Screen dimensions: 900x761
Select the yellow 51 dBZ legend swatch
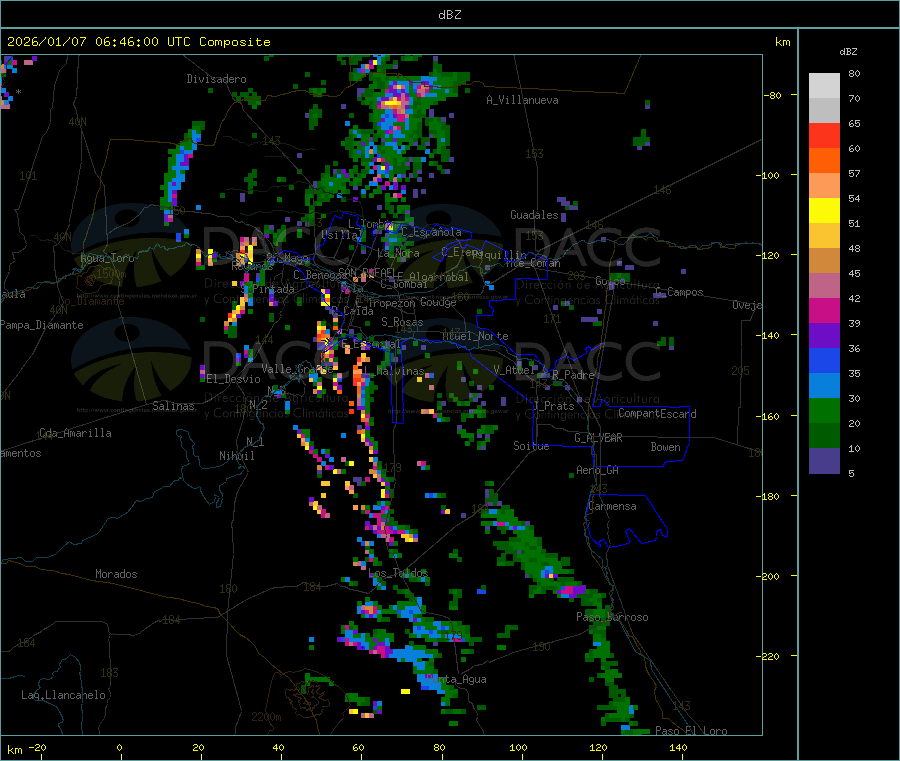coord(824,211)
